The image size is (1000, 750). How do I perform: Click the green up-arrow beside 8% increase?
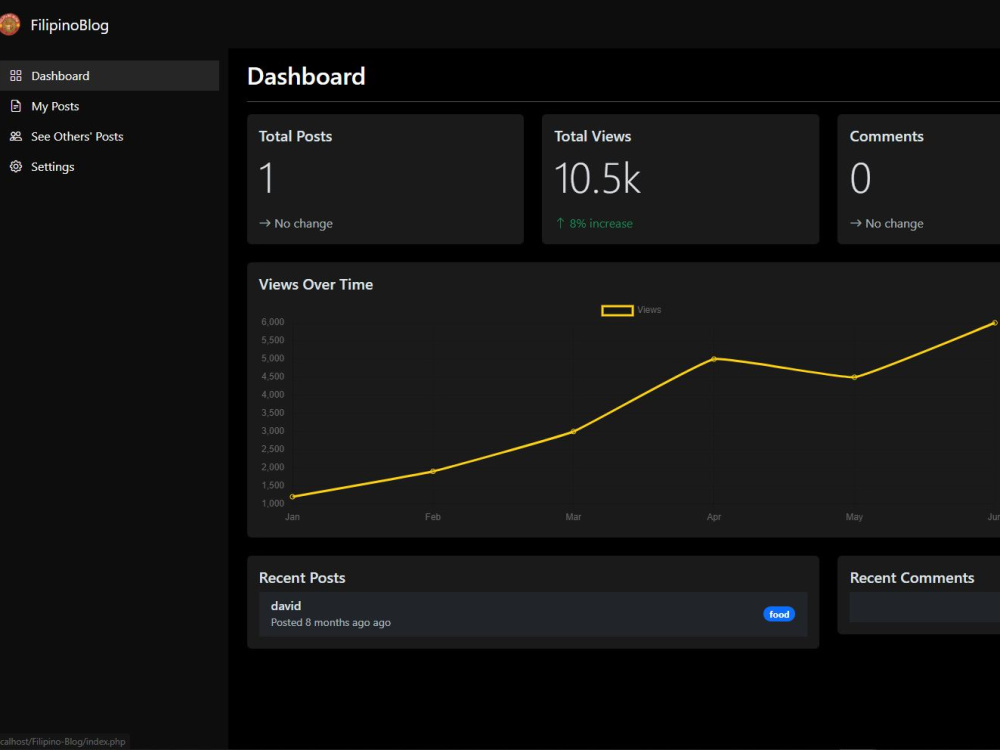[560, 223]
